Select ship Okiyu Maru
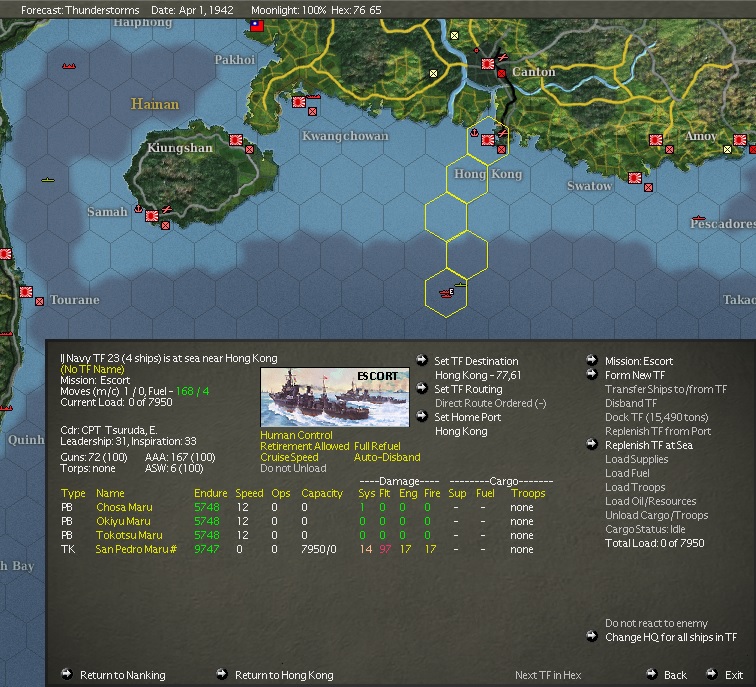756x687 pixels. (123, 521)
